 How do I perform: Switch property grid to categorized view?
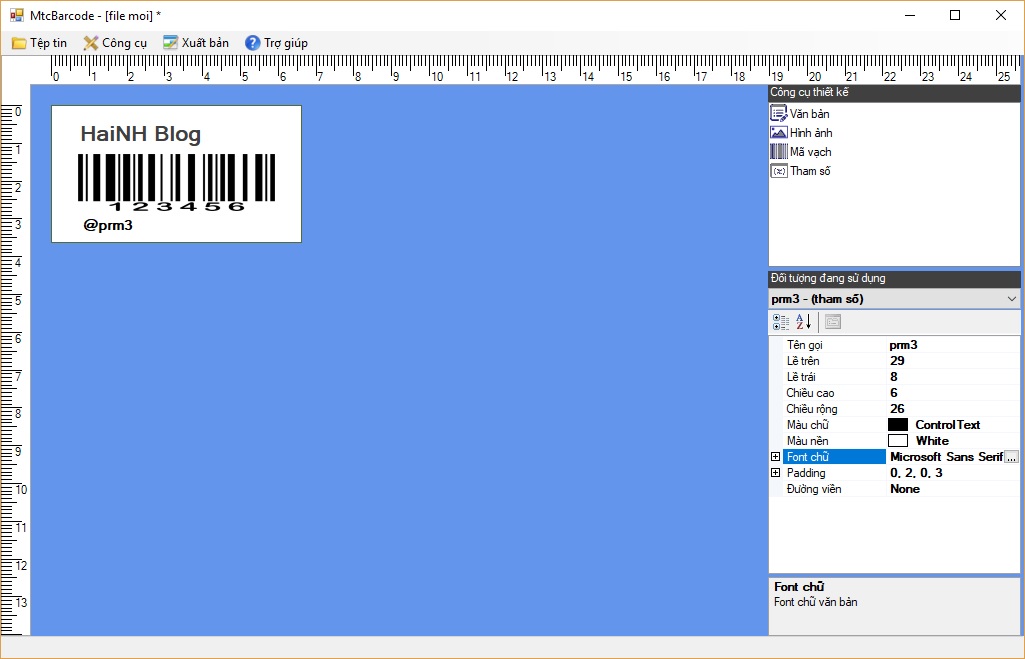781,322
